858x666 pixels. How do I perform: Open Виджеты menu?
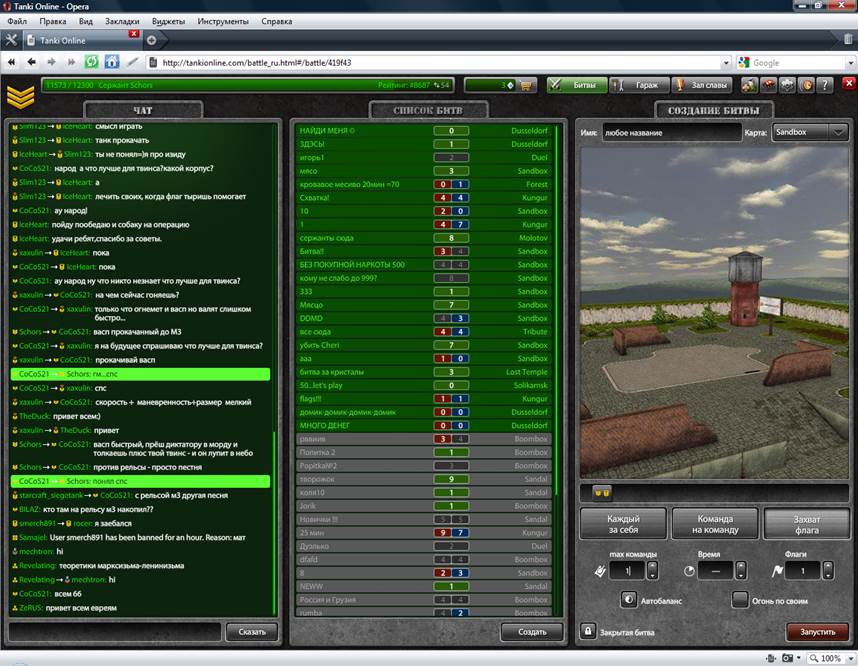click(168, 21)
